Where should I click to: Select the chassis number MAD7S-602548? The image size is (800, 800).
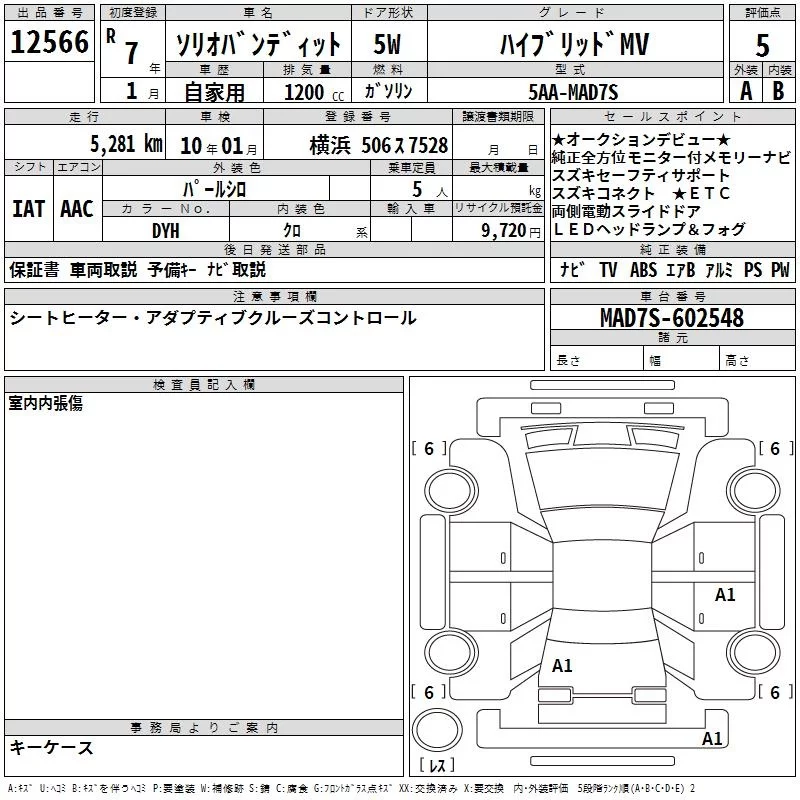coord(672,317)
